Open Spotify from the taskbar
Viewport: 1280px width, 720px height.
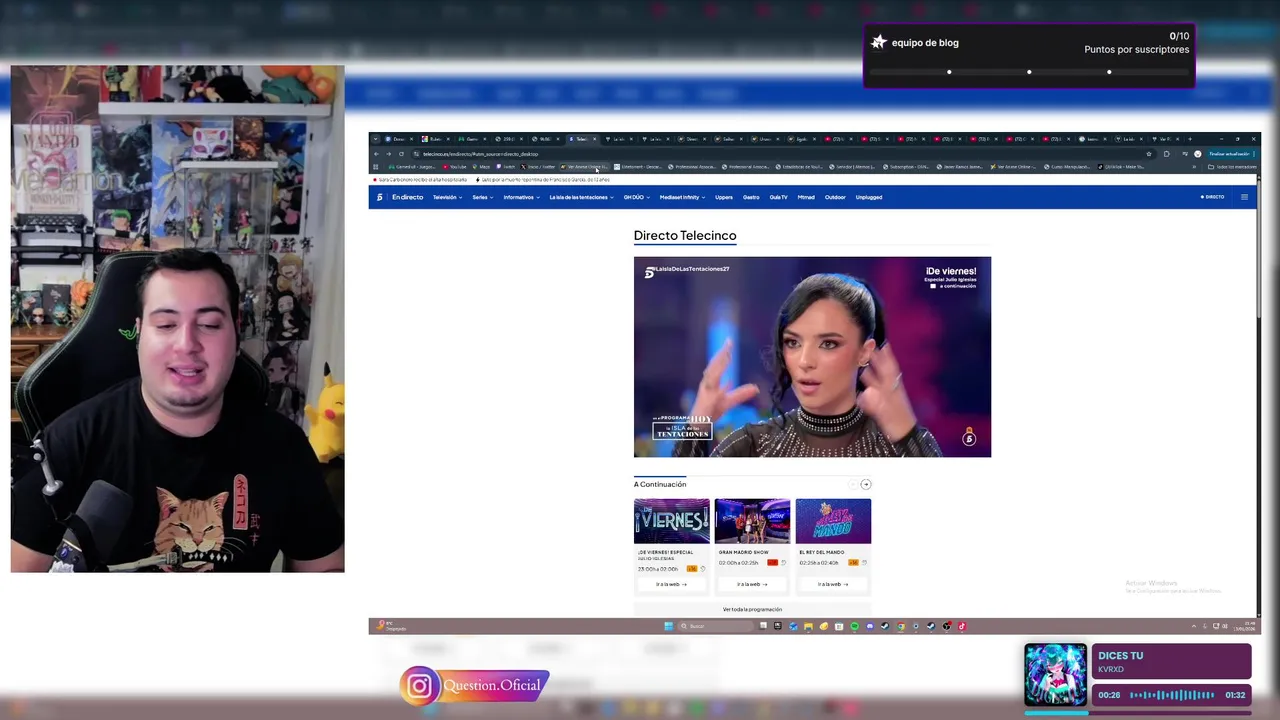(854, 626)
